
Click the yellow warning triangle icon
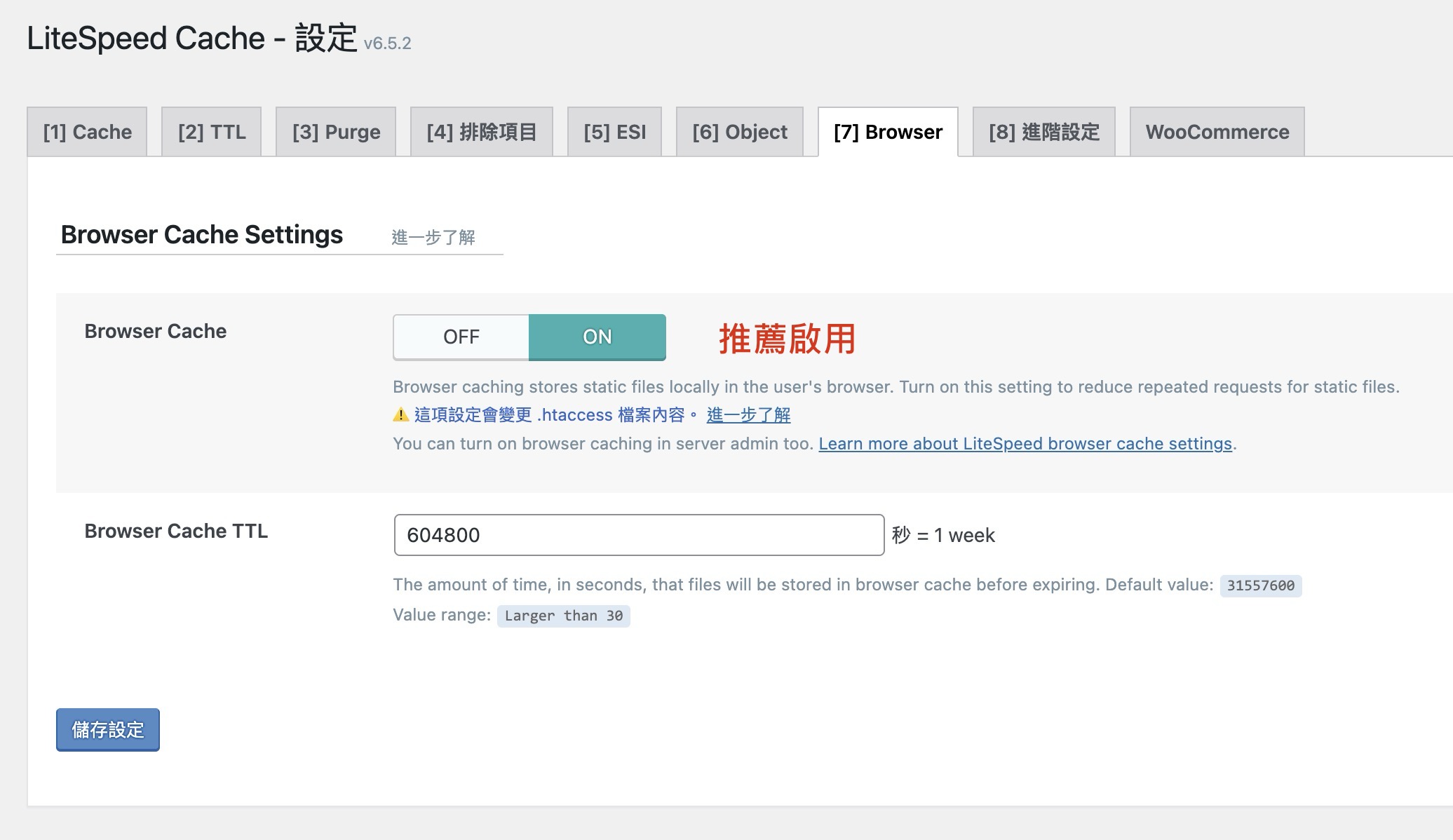(401, 415)
